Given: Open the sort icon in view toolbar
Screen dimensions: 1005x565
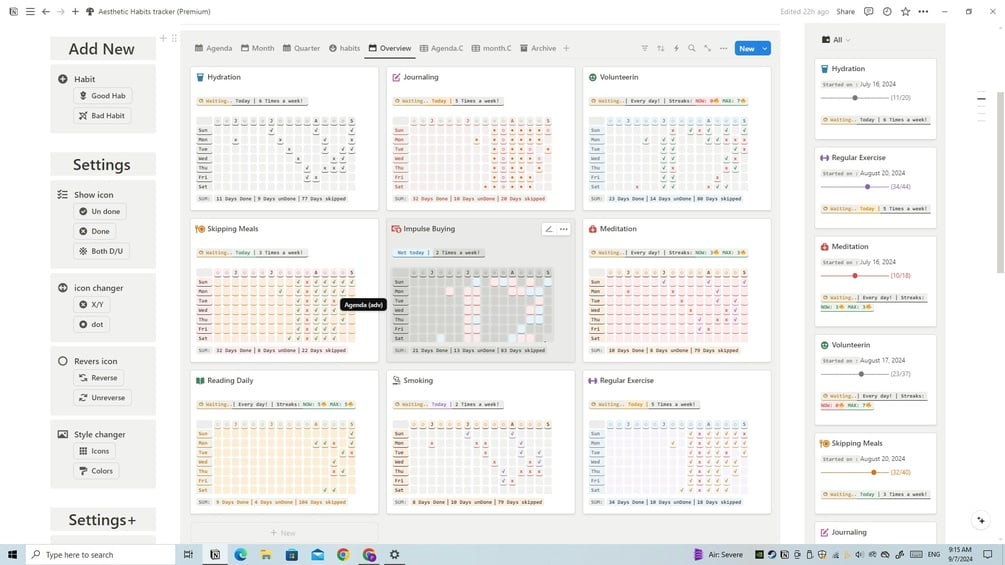Looking at the screenshot, I should pyautogui.click(x=661, y=49).
